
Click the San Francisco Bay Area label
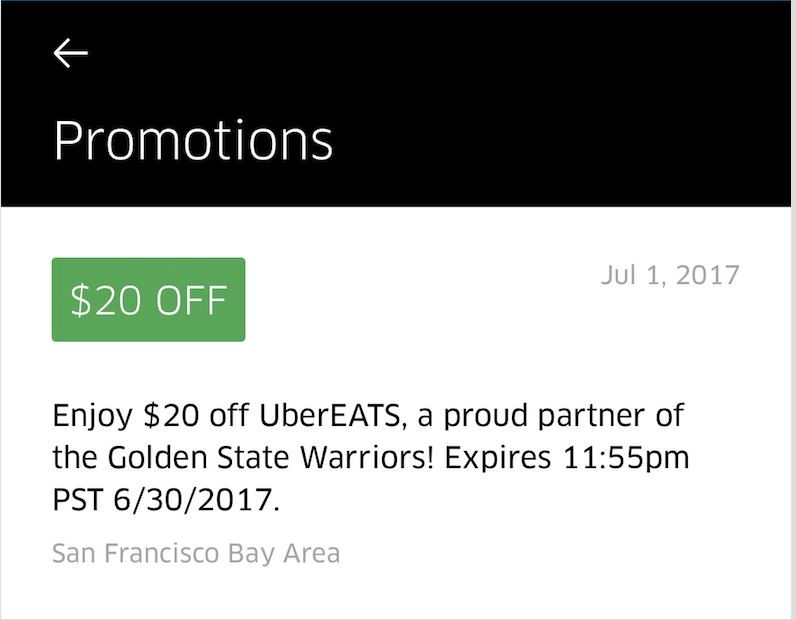(x=196, y=552)
